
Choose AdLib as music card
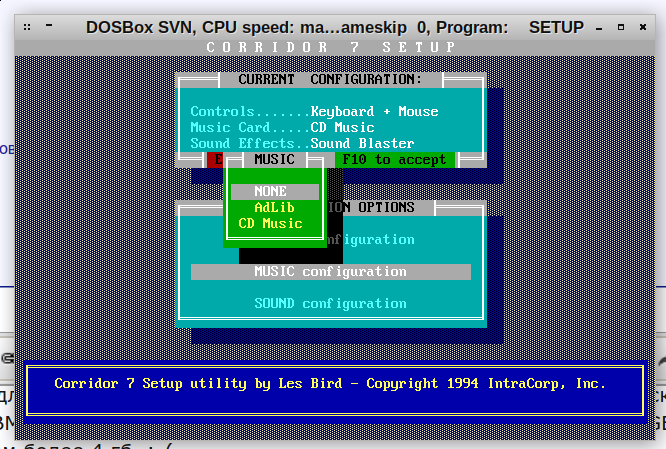(x=274, y=208)
